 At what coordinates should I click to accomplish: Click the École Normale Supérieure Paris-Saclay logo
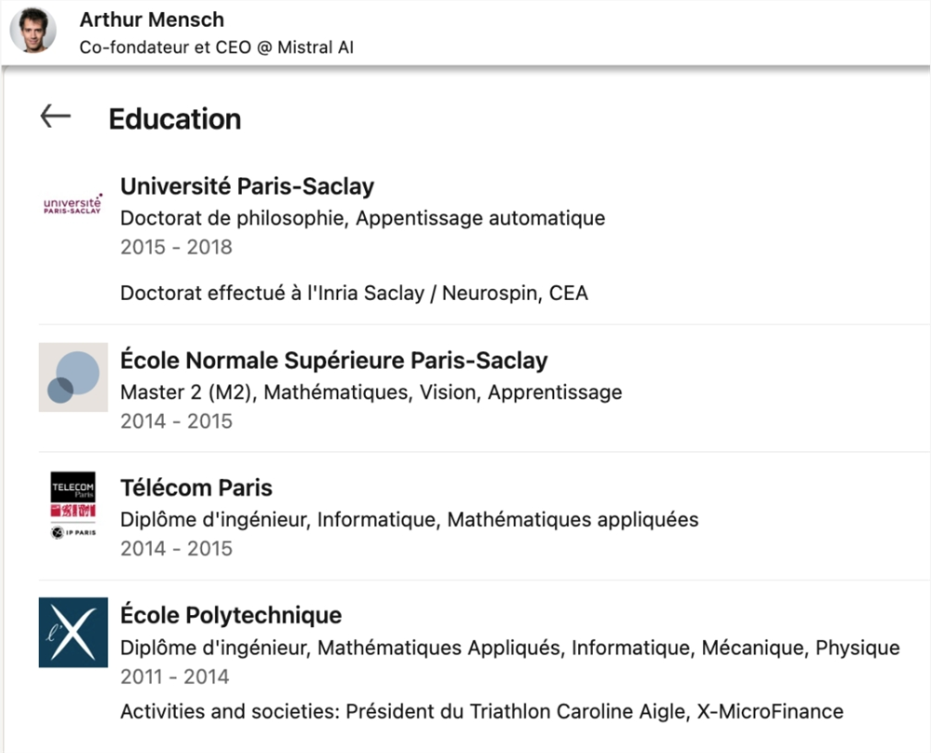[73, 377]
